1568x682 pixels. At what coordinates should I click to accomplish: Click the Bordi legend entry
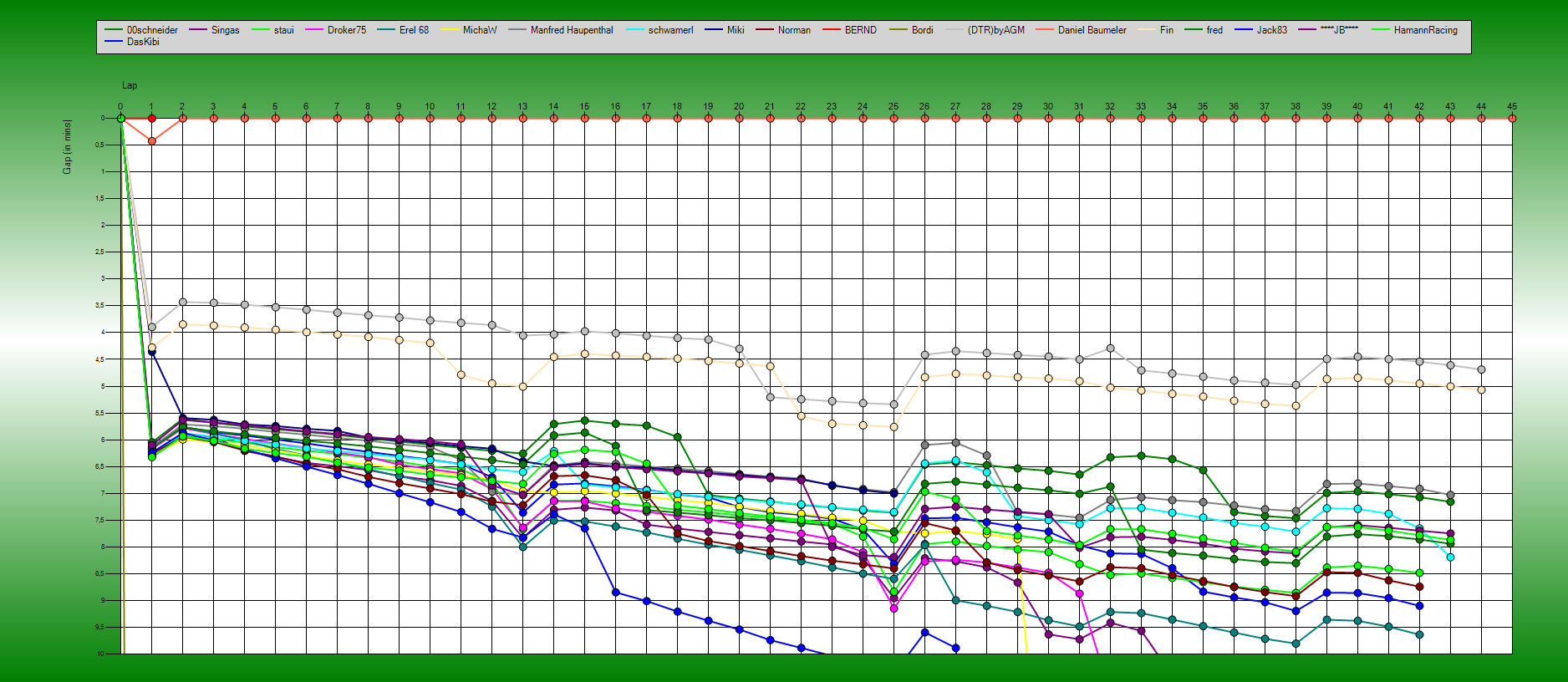(912, 30)
